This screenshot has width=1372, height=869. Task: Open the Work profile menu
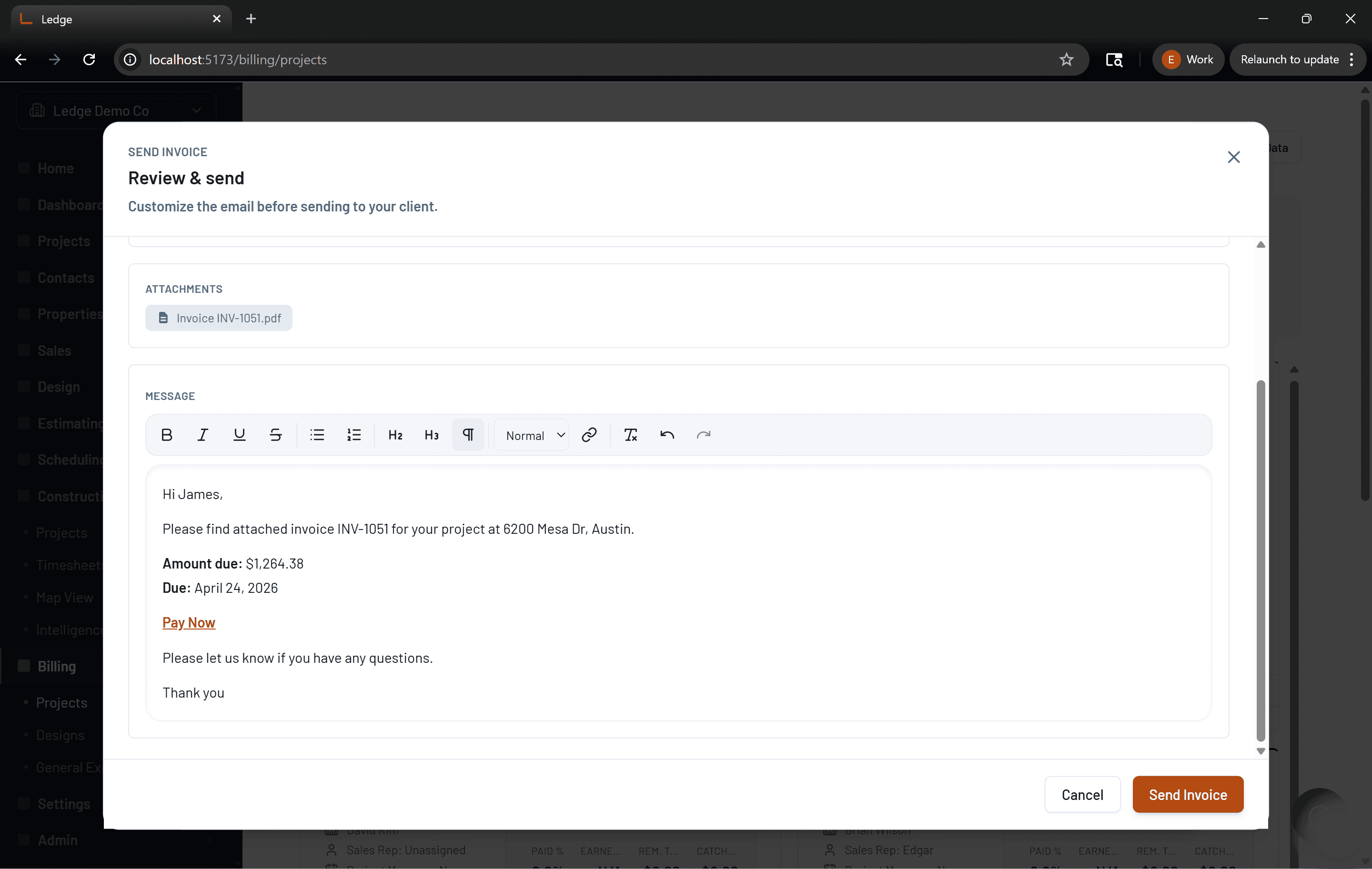[x=1188, y=60]
